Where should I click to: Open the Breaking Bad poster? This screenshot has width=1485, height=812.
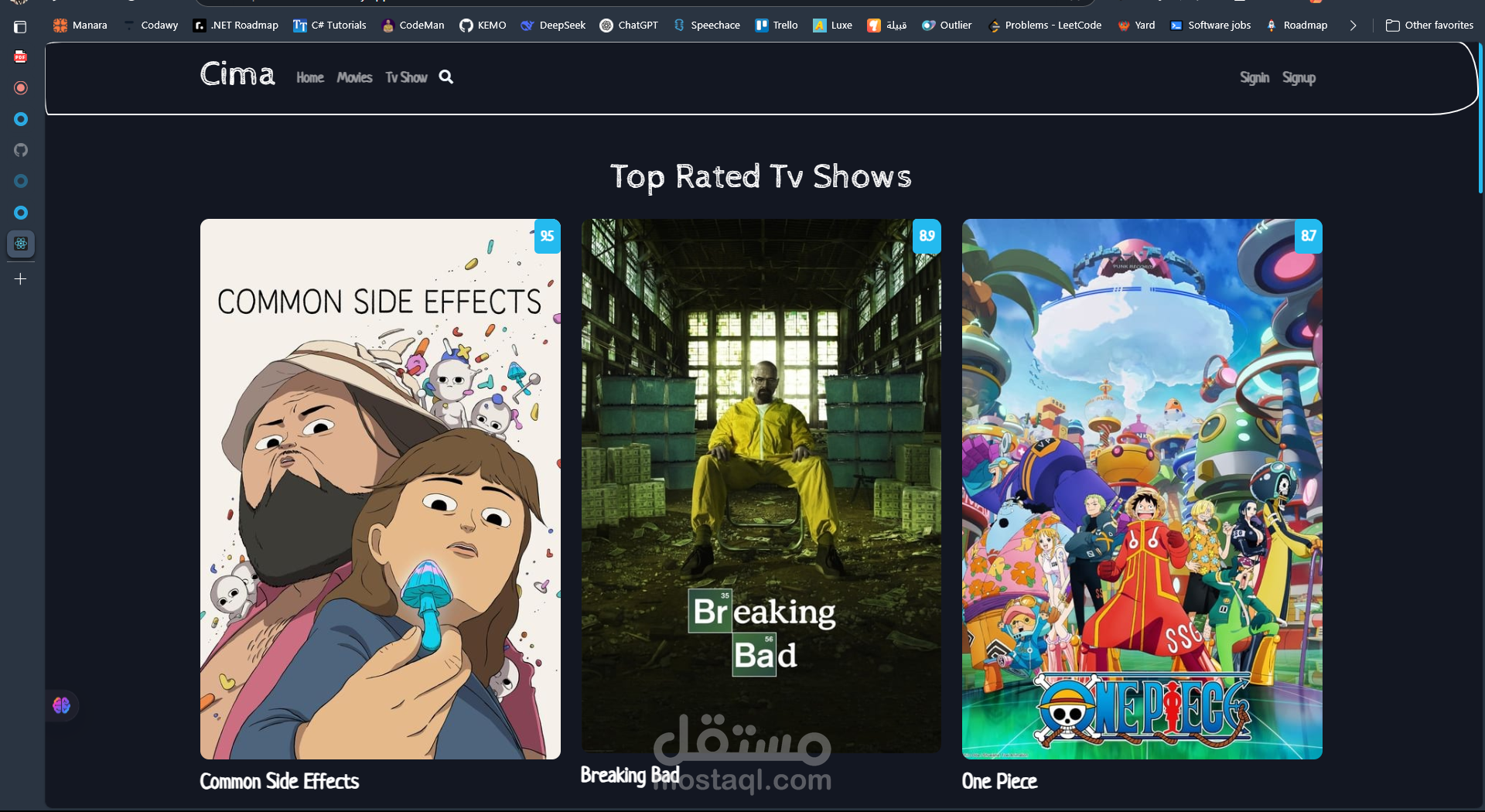[761, 486]
